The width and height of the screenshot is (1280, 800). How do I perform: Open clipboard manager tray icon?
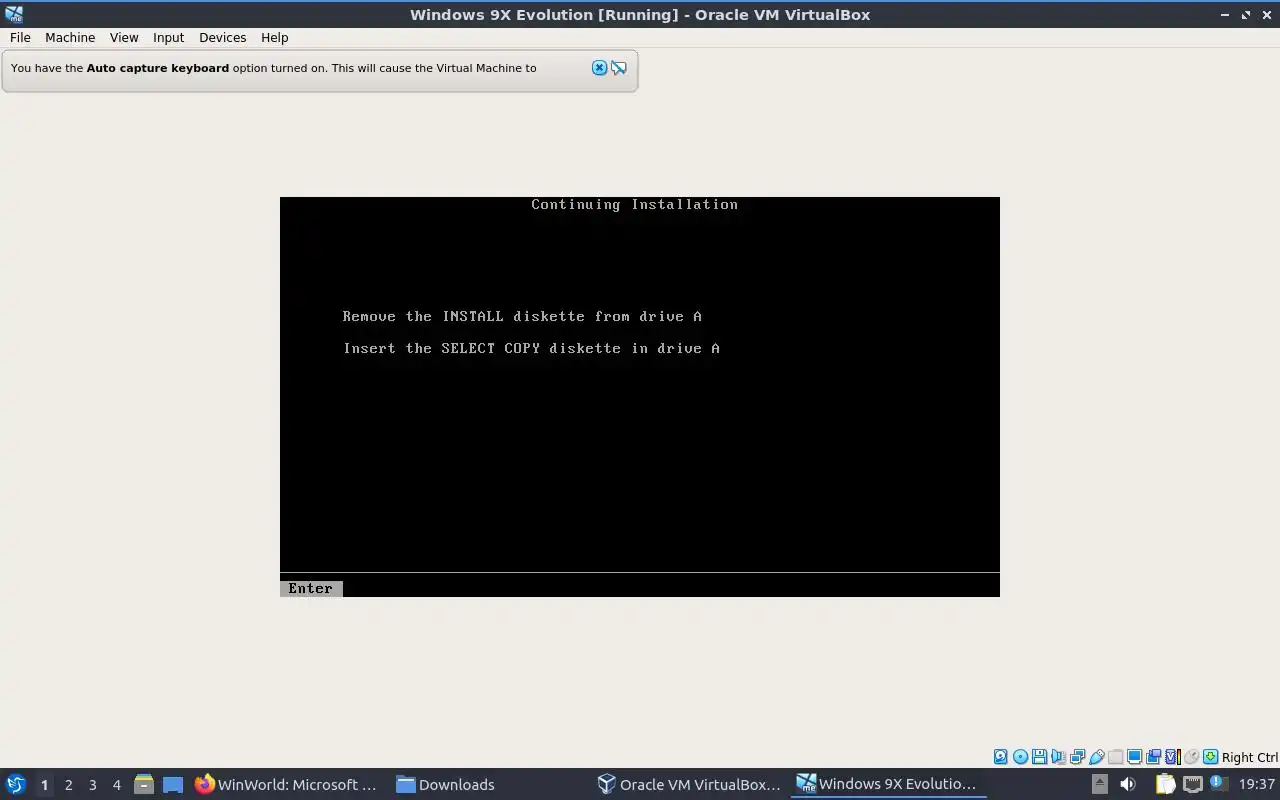1165,784
